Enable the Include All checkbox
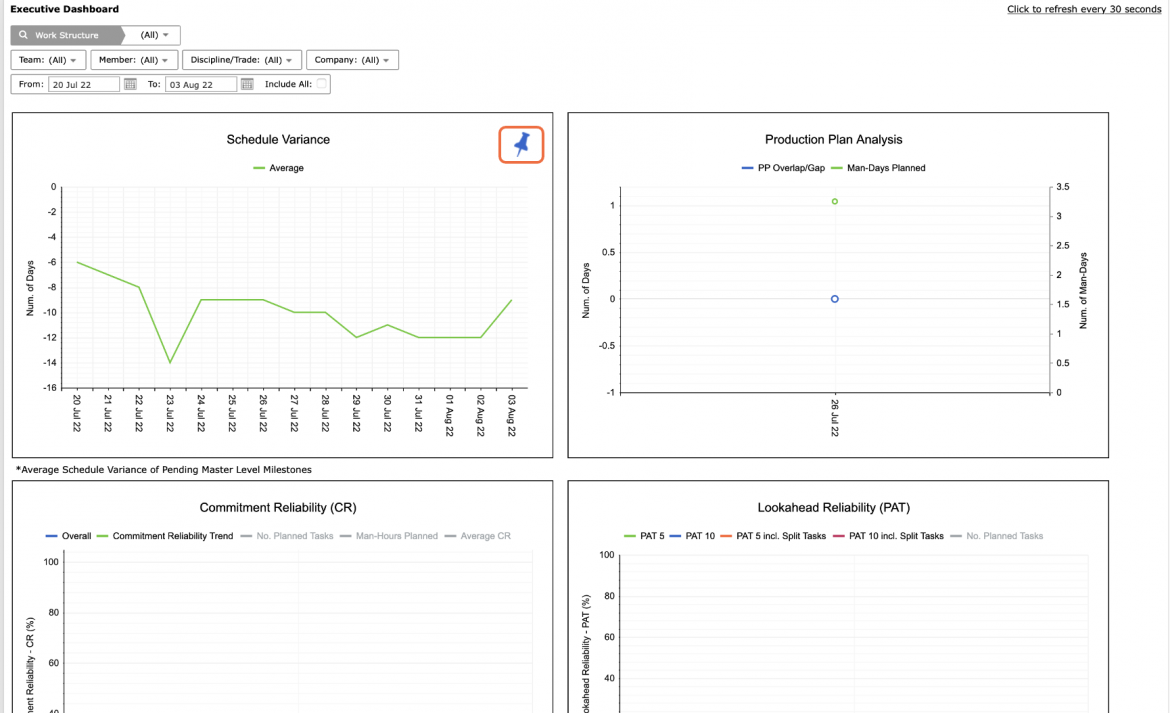Viewport: 1170px width, 713px height. click(x=321, y=84)
